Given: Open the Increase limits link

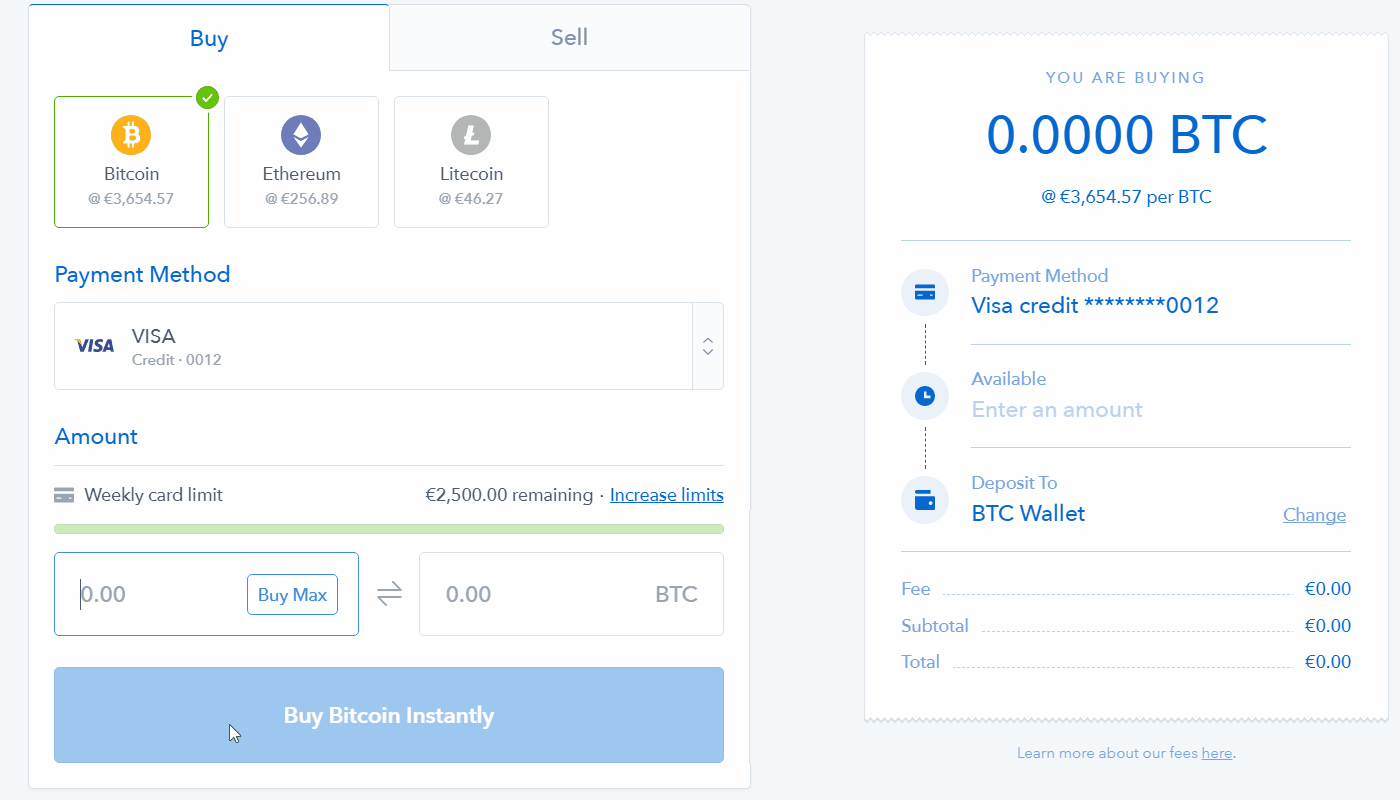Looking at the screenshot, I should point(667,495).
